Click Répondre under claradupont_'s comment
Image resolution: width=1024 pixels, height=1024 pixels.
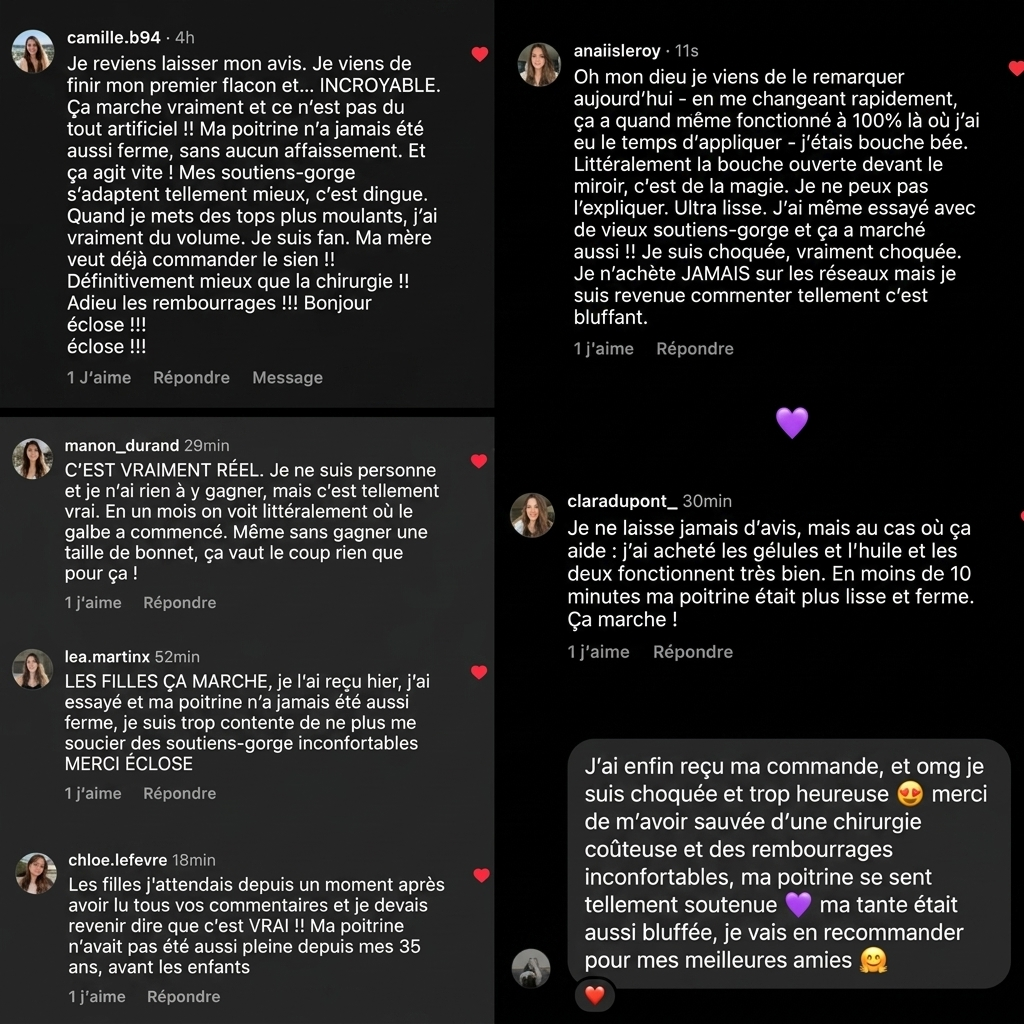(693, 652)
